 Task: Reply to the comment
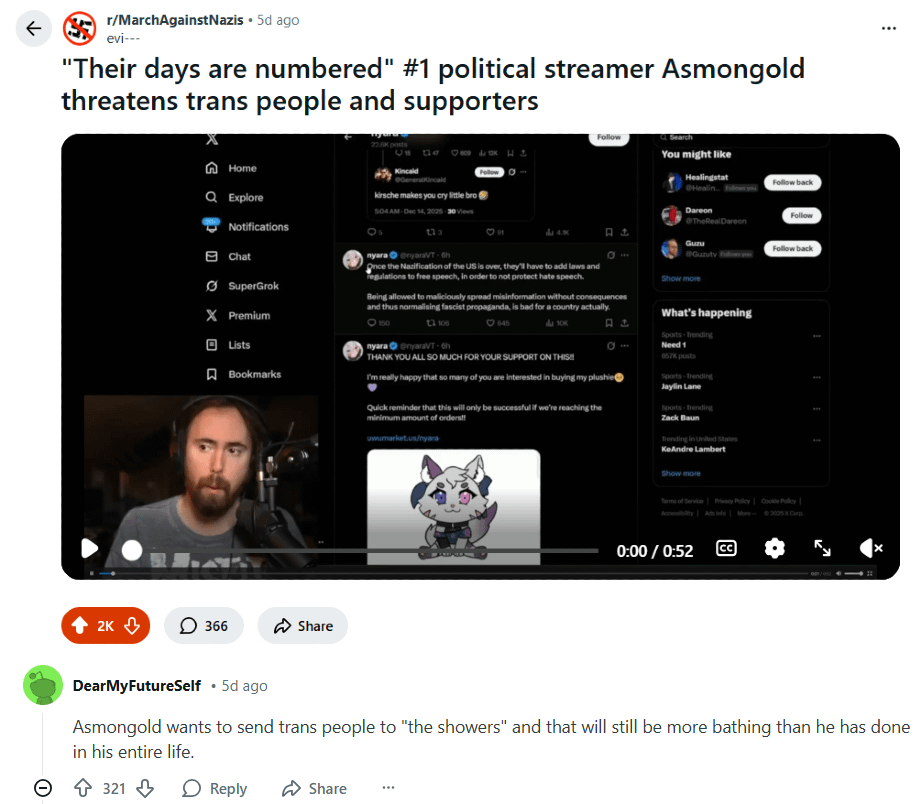pyautogui.click(x=215, y=788)
